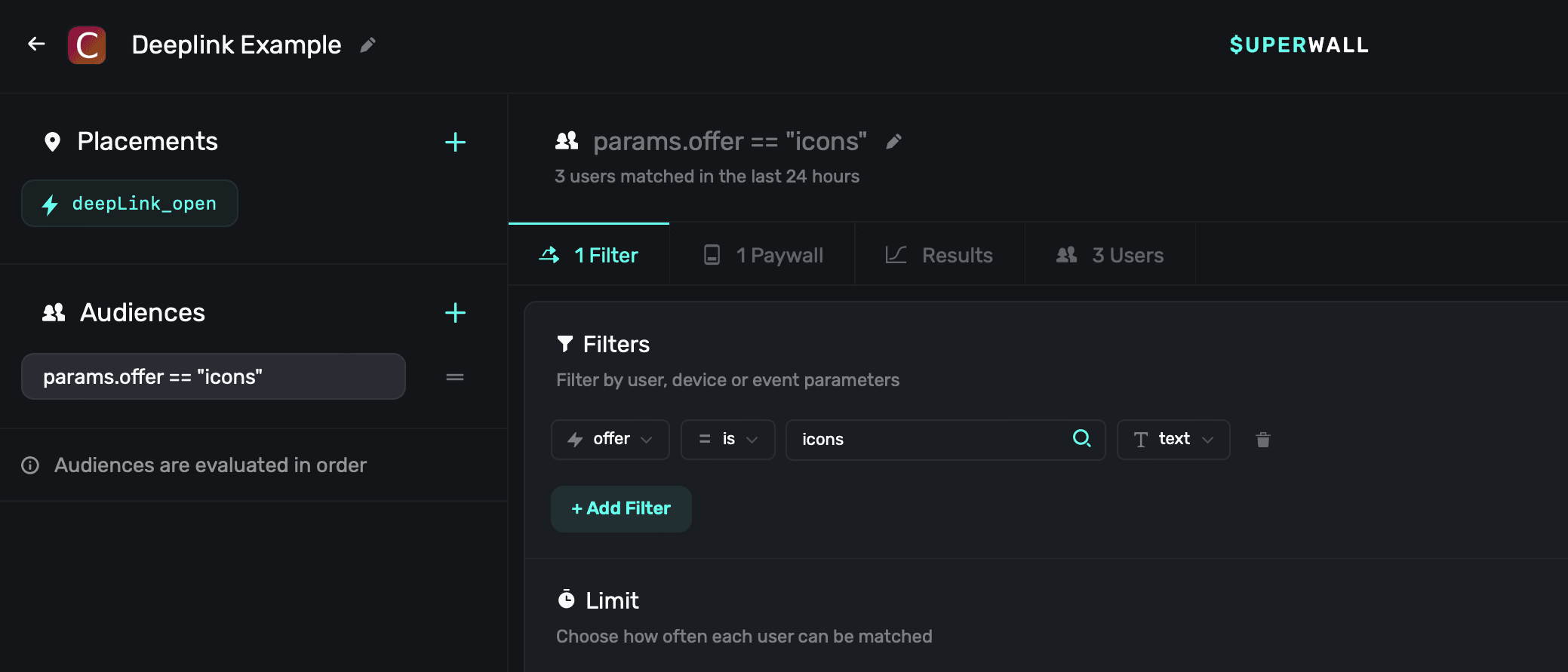The height and width of the screenshot is (672, 1568).
Task: Open the "is" operator dropdown
Action: click(727, 439)
